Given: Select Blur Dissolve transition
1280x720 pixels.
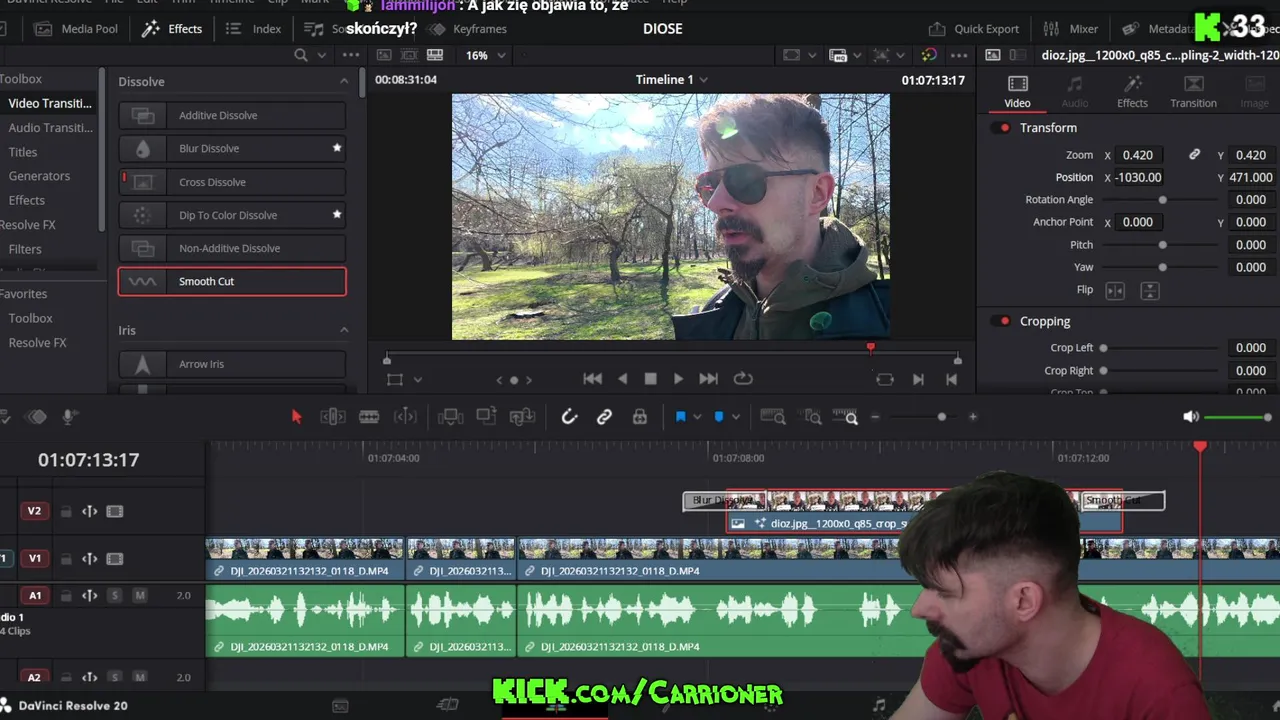Looking at the screenshot, I should click(x=232, y=148).
